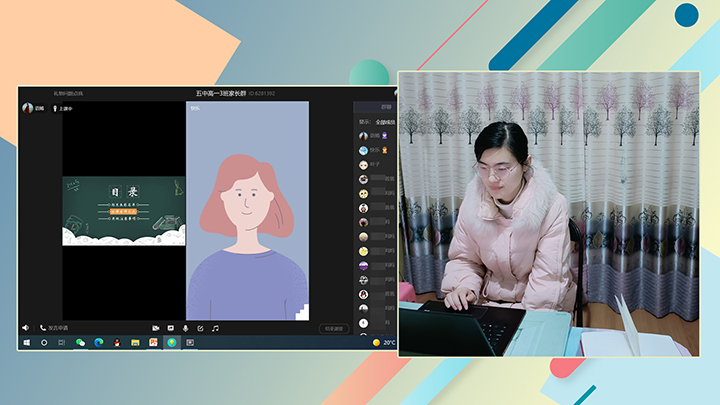The height and width of the screenshot is (405, 720).
Task: Open WeChat from the taskbar
Action: [x=80, y=343]
